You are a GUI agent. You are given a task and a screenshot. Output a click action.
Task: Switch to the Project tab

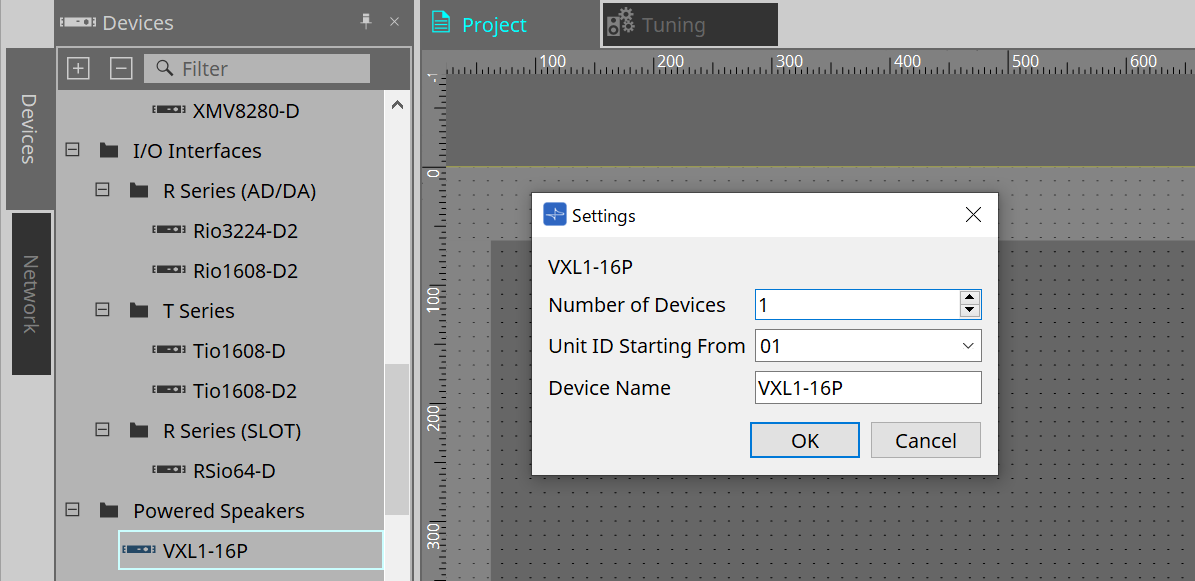coord(493,22)
